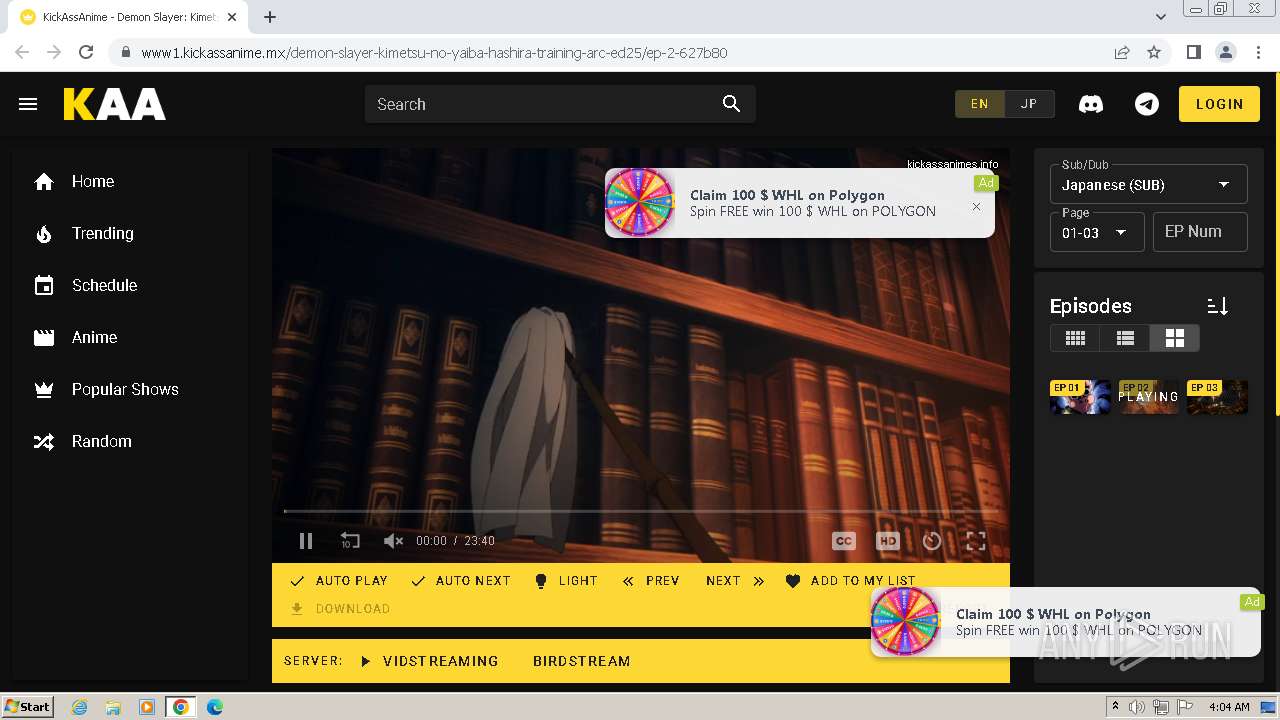Toggle the Auto Next option

tap(460, 581)
